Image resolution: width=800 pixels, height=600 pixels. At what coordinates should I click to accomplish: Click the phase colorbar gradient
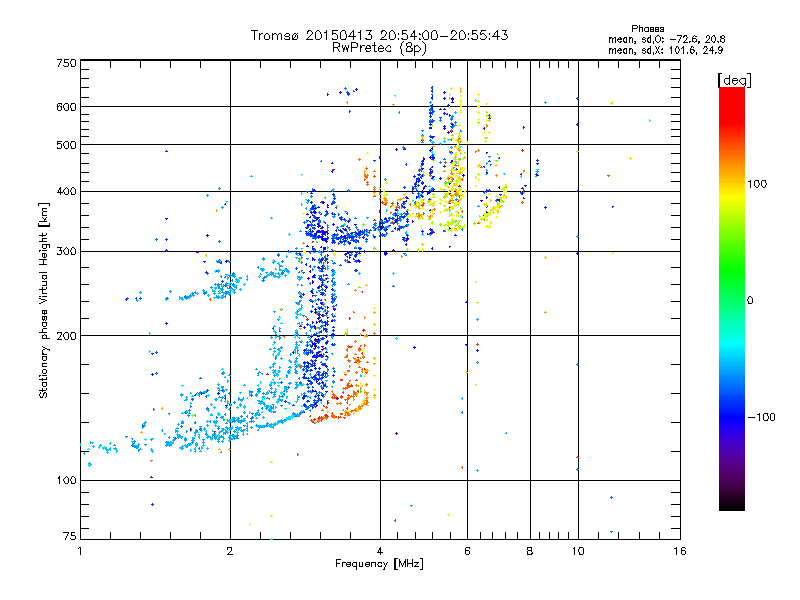(732, 298)
